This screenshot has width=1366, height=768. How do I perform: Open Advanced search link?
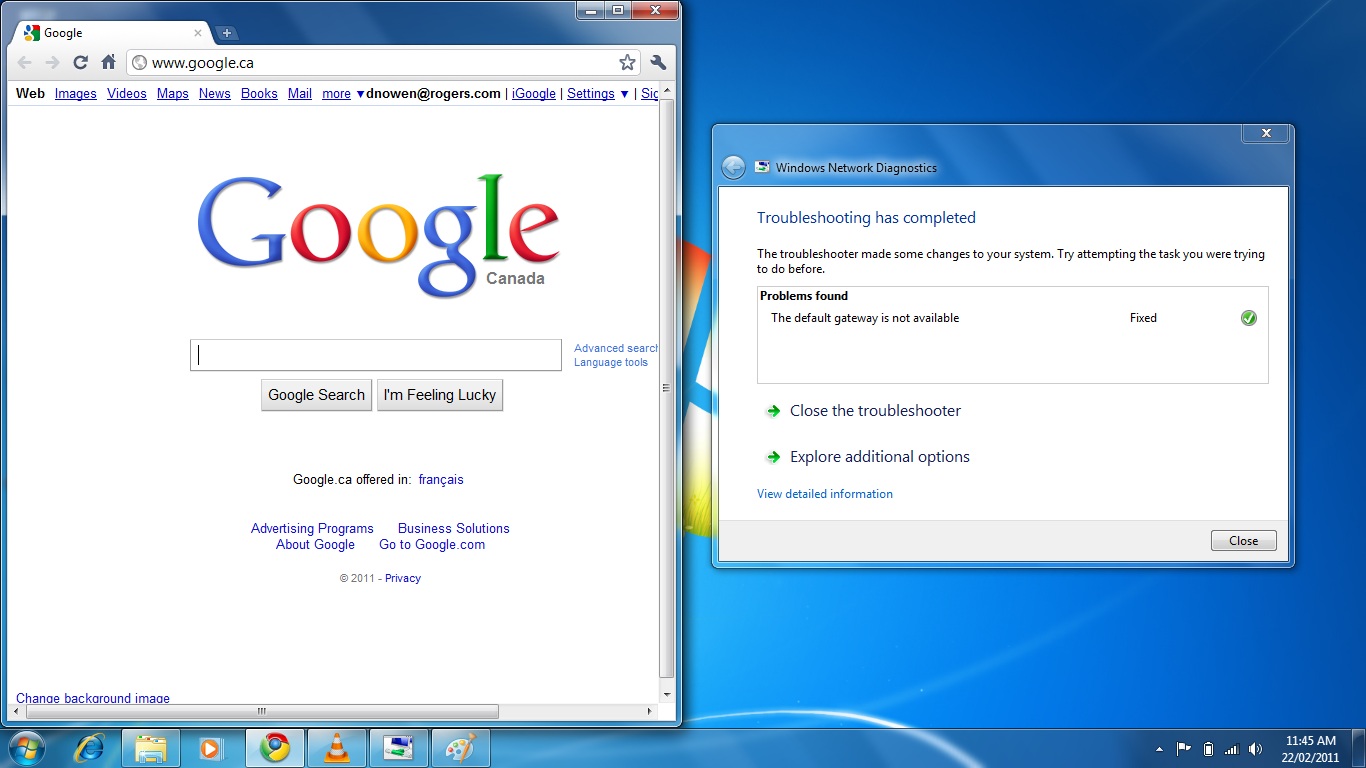616,348
